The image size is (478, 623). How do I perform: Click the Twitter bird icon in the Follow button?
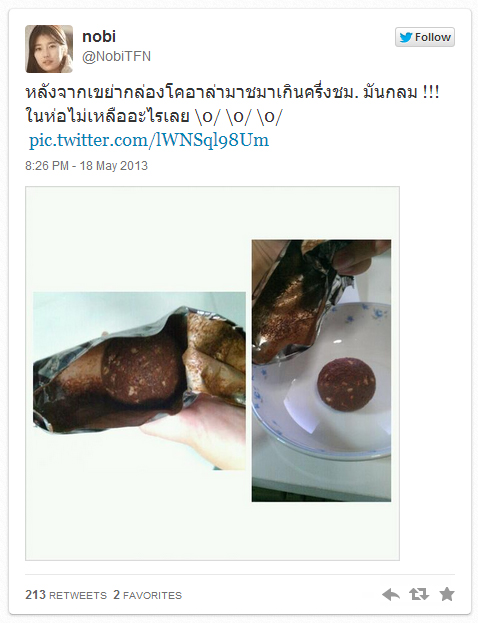coord(406,37)
